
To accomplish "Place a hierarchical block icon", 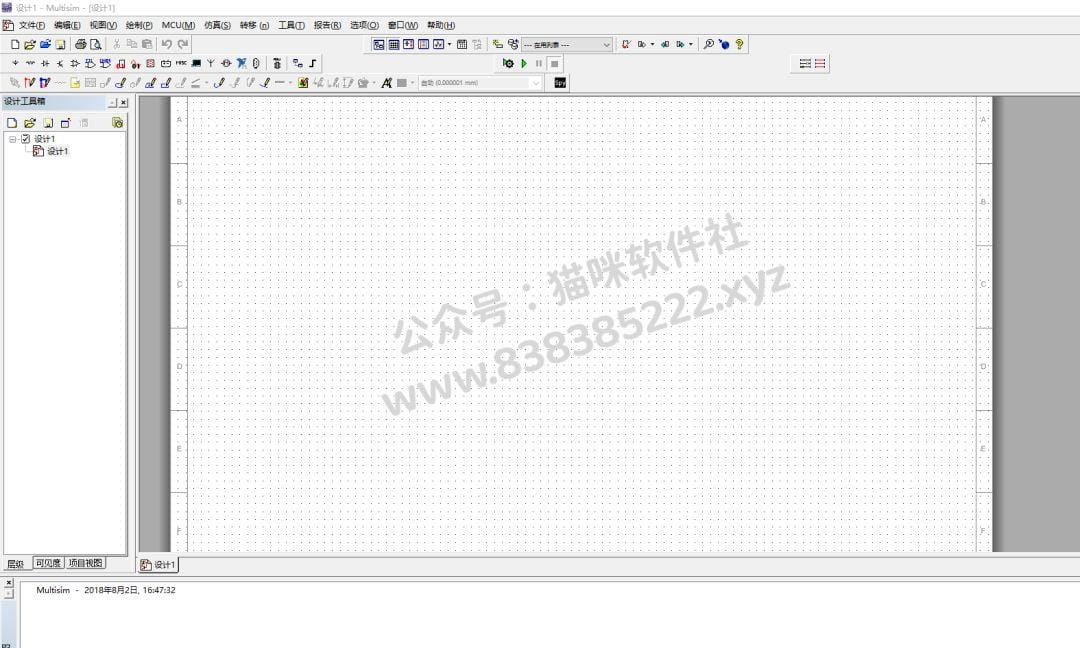I will (x=298, y=63).
